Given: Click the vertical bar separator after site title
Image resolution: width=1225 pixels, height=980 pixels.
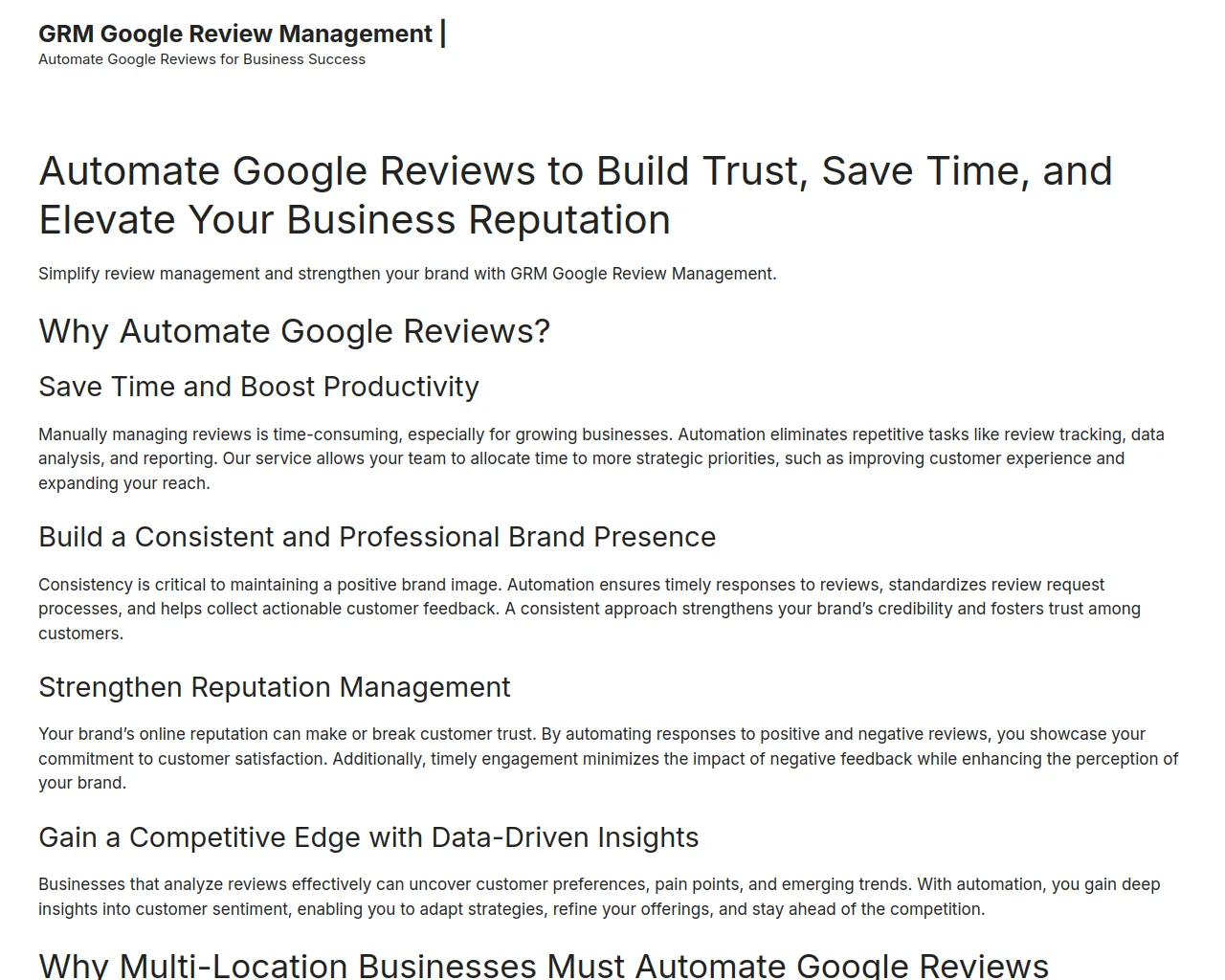Looking at the screenshot, I should [x=443, y=33].
